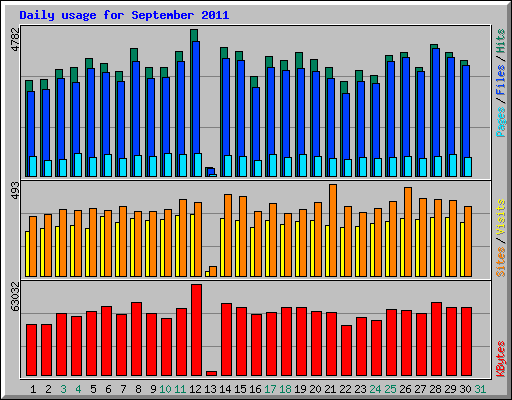Click green weekend day 3 label
The height and width of the screenshot is (400, 512).
coord(63,389)
